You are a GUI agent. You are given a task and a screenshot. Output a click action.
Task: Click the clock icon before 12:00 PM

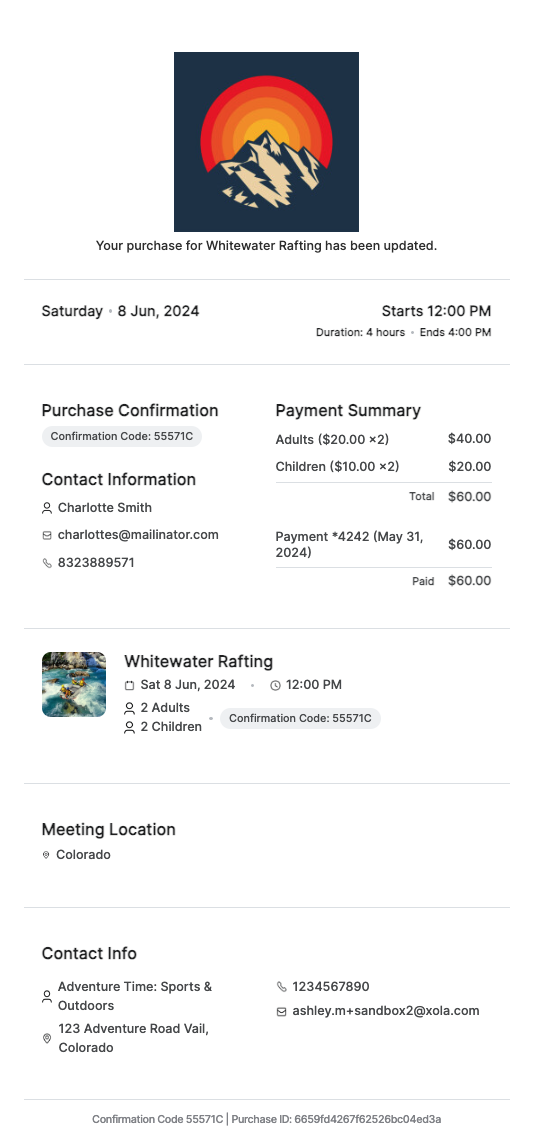pyautogui.click(x=275, y=685)
